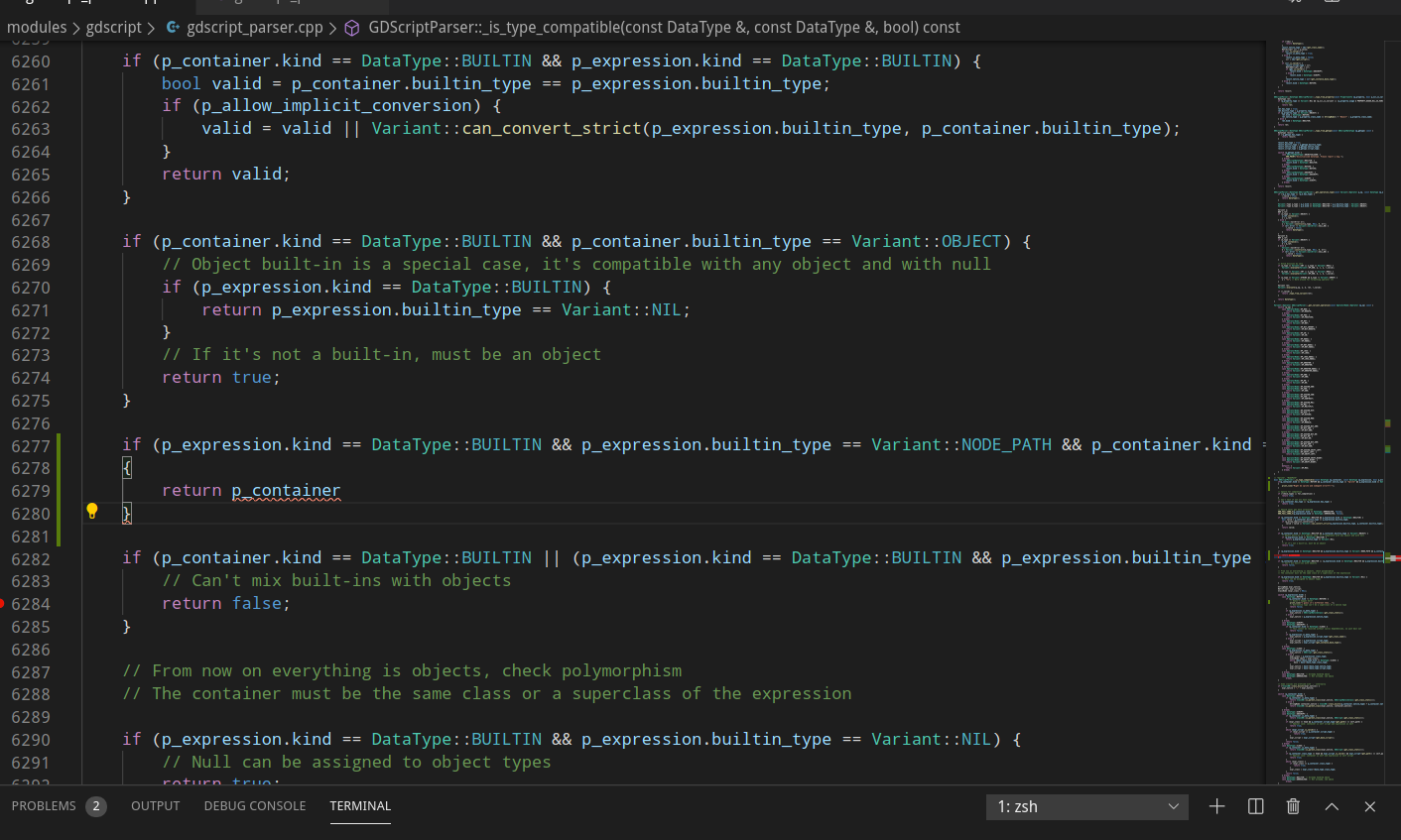
Task: Click line number 6260 in the gutter
Action: (31, 61)
